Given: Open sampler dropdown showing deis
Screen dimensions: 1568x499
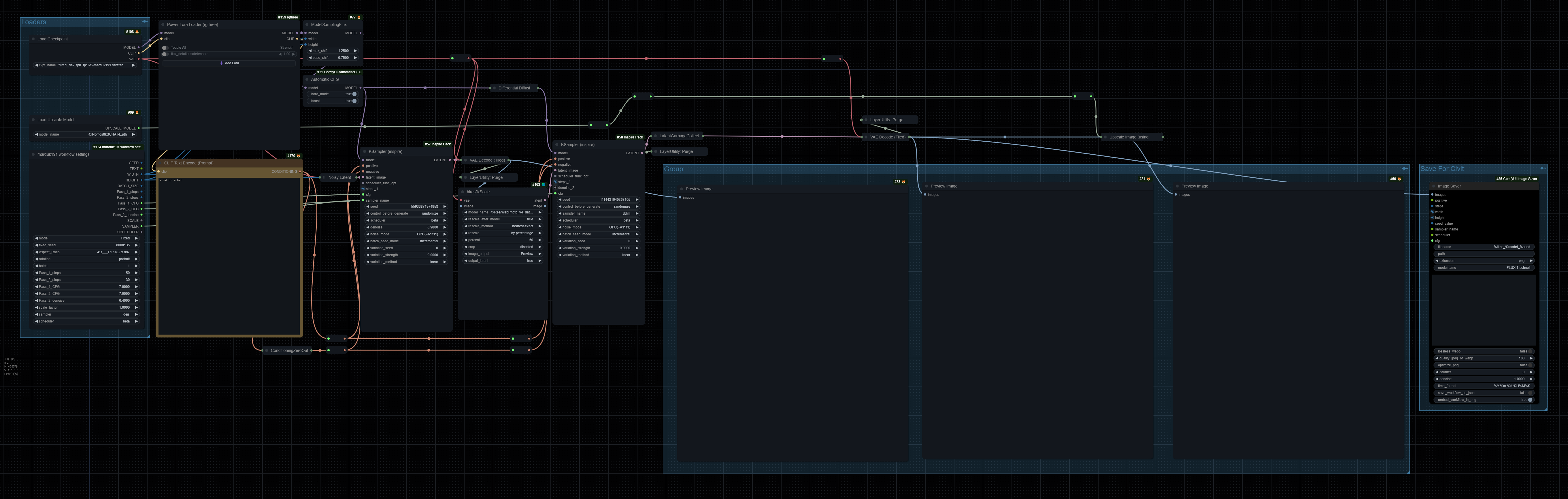Looking at the screenshot, I should coord(86,314).
